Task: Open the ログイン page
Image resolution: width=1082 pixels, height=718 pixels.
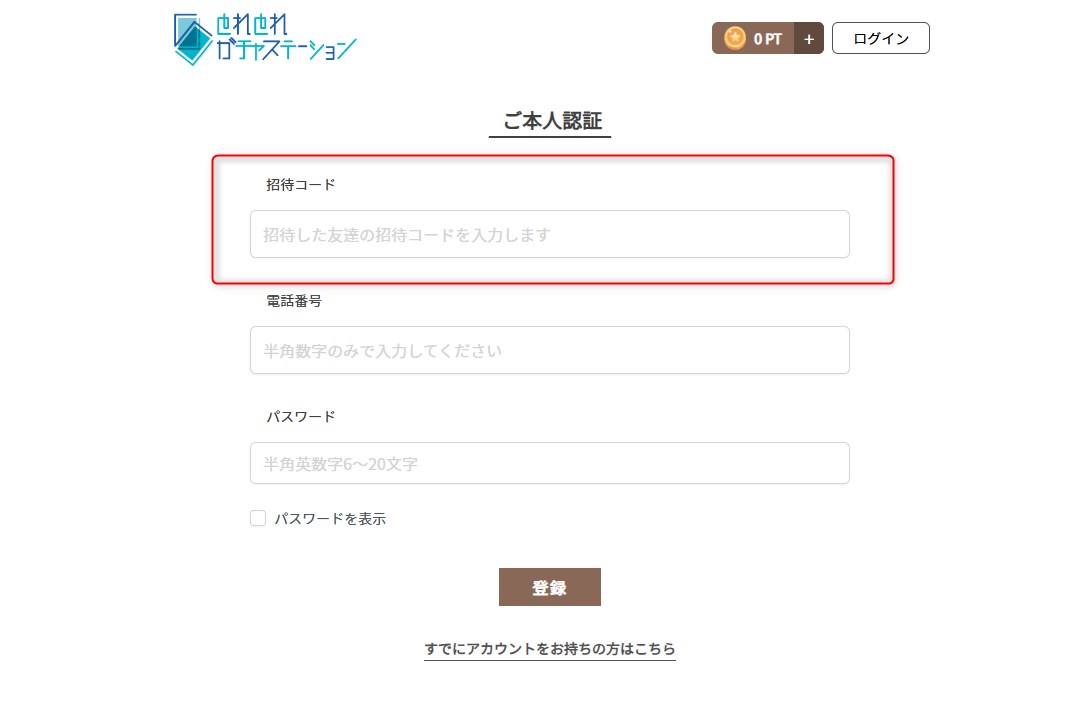Action: click(x=880, y=38)
